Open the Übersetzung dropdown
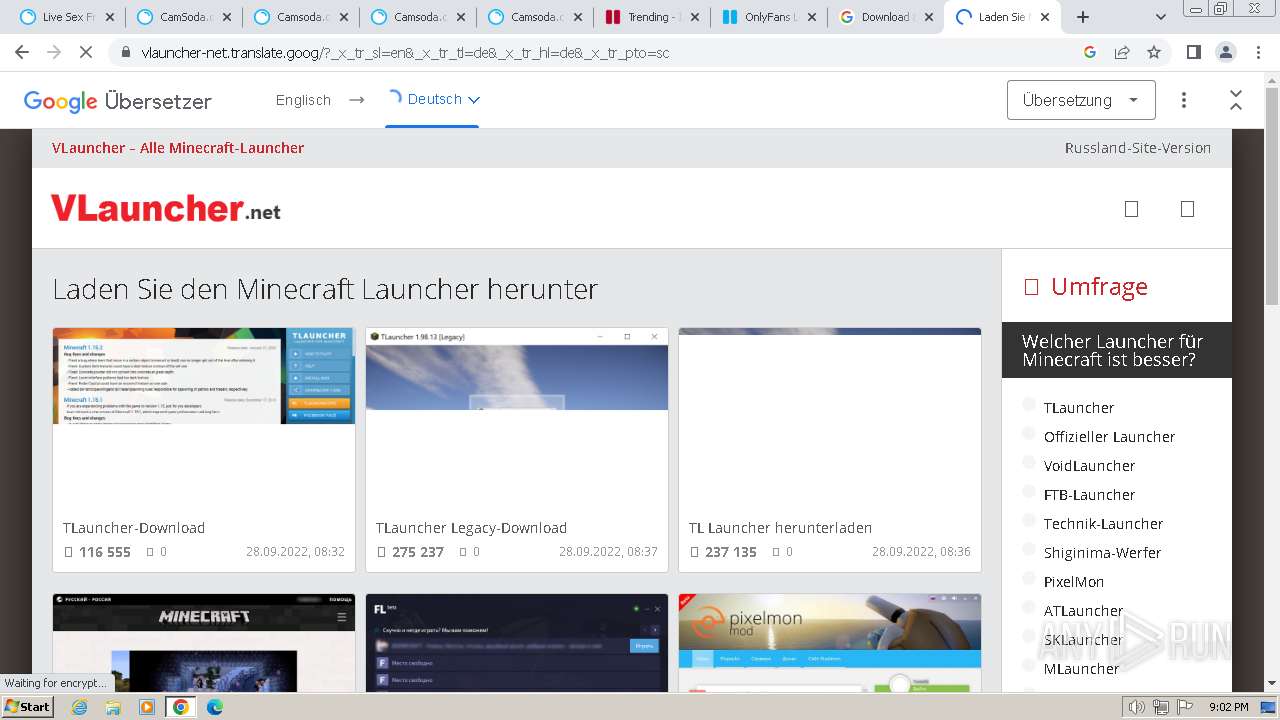The height and width of the screenshot is (720, 1280). coord(1081,100)
